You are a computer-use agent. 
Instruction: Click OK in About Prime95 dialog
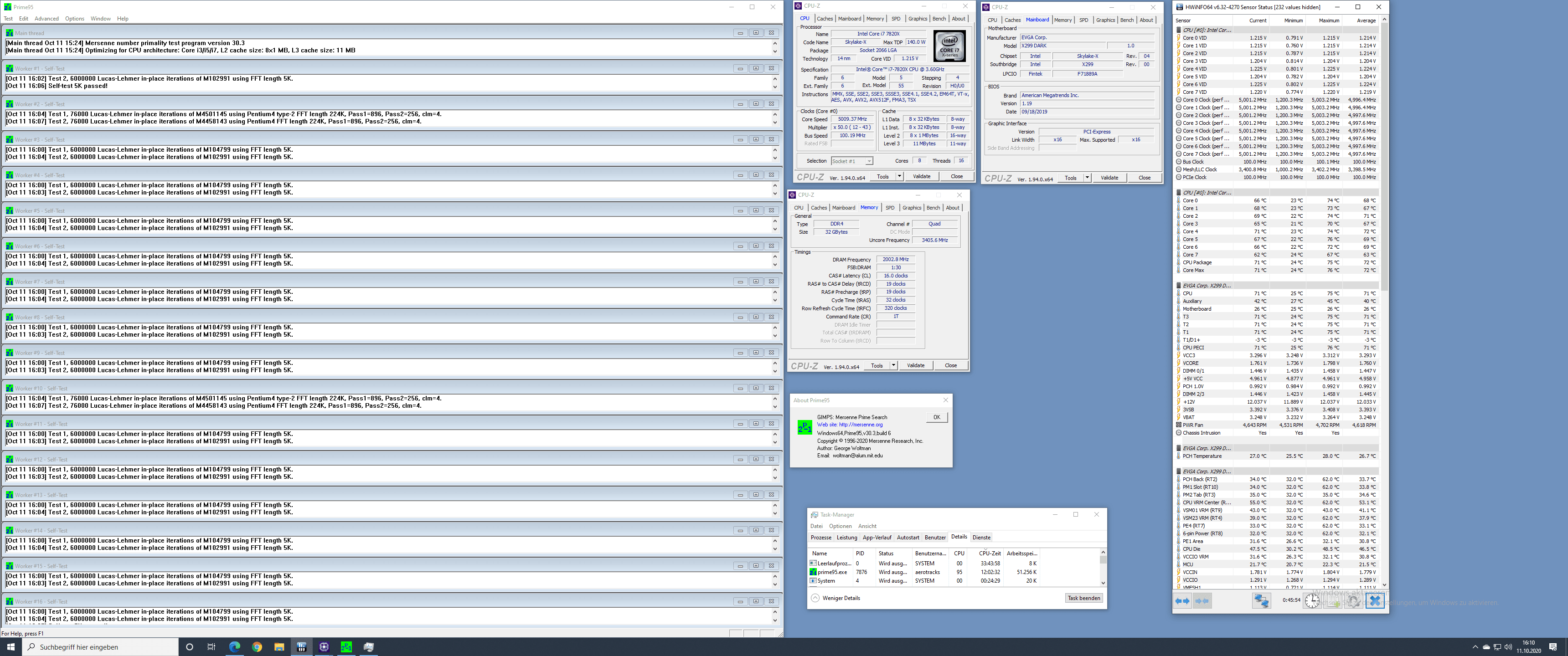click(x=936, y=417)
